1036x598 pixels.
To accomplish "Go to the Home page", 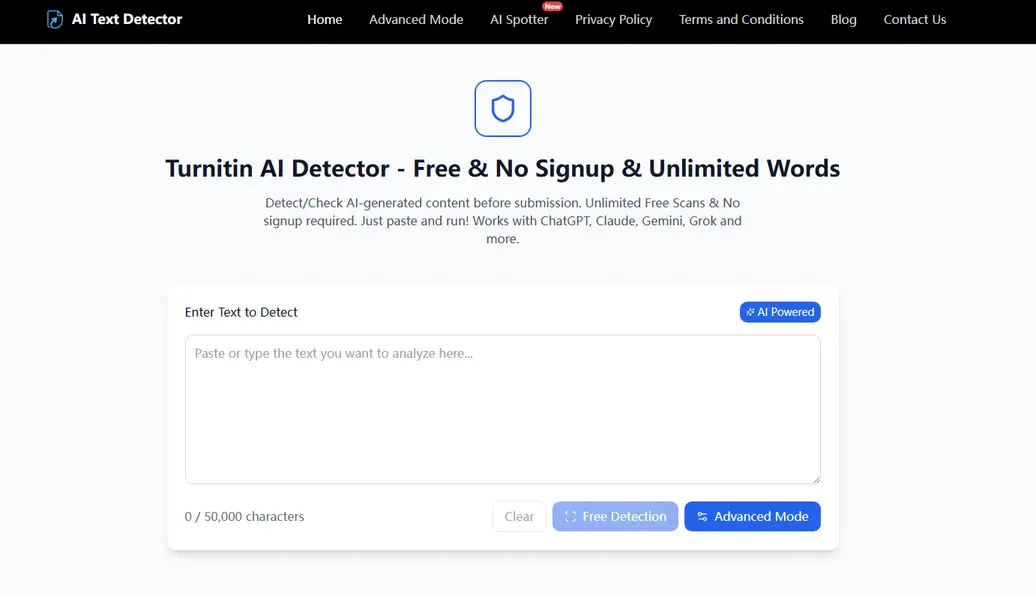I will (x=324, y=20).
